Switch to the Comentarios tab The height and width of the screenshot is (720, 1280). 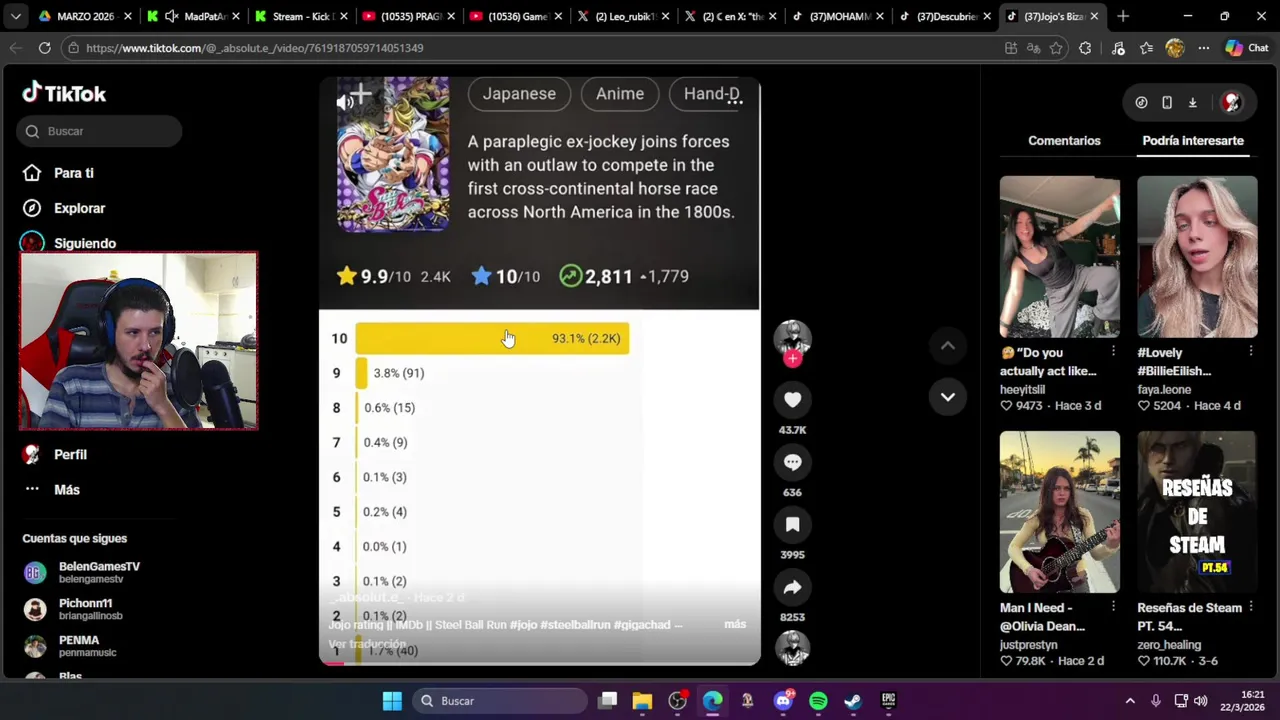(1064, 140)
